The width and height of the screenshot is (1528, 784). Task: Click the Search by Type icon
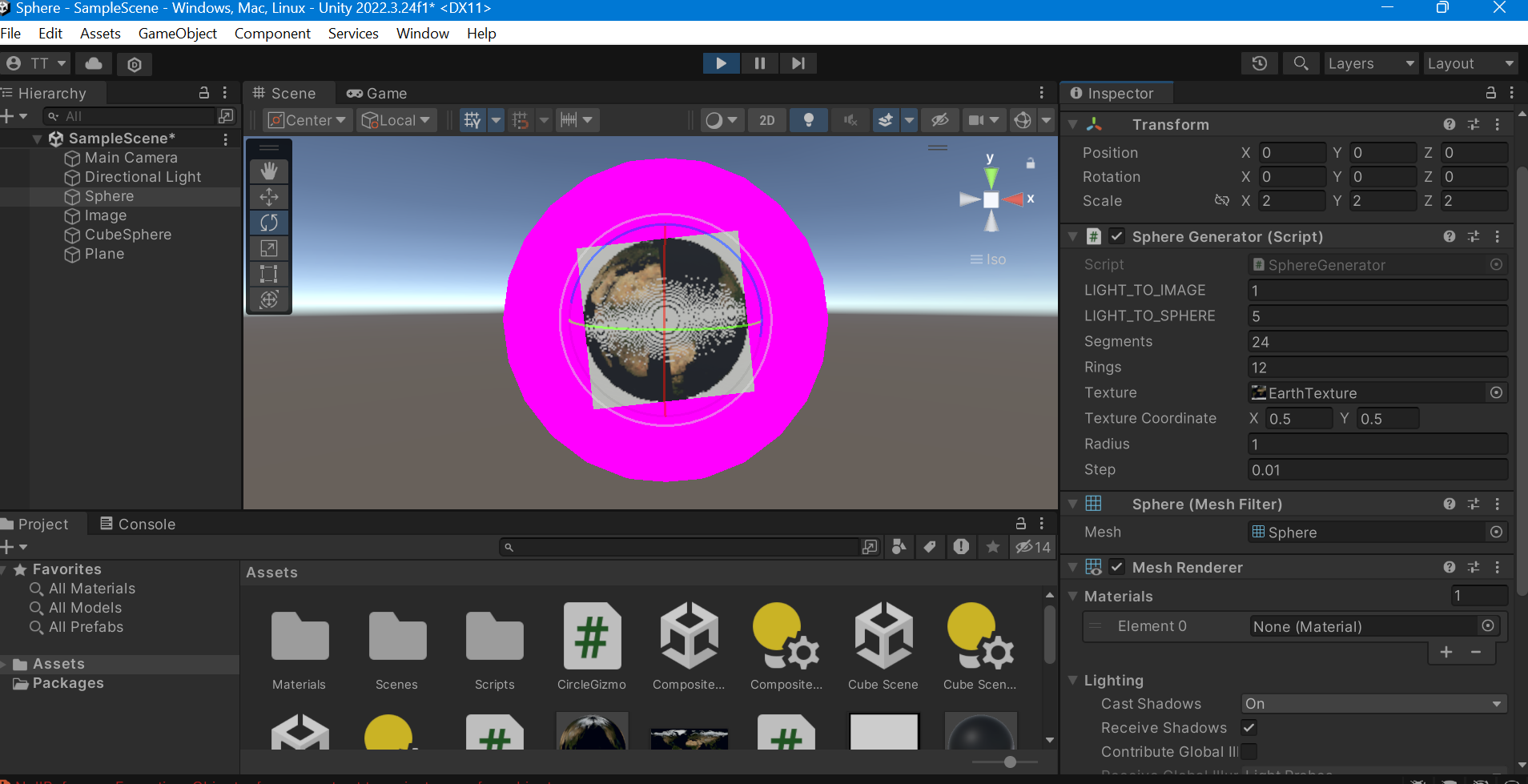(x=899, y=547)
